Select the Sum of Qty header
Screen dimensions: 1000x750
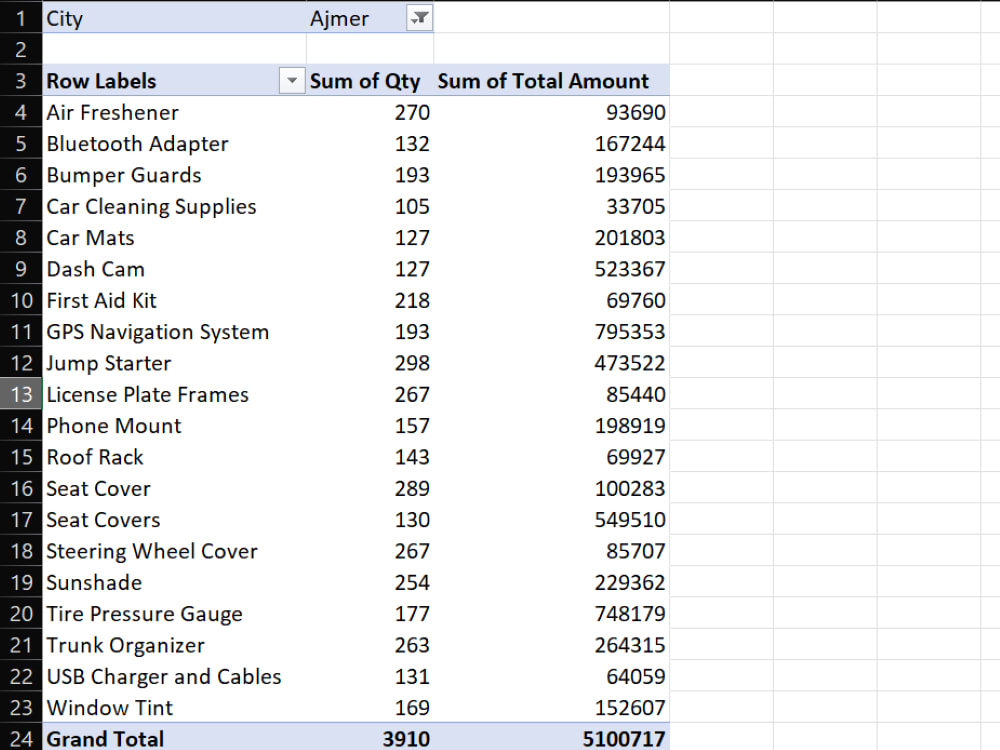[370, 80]
